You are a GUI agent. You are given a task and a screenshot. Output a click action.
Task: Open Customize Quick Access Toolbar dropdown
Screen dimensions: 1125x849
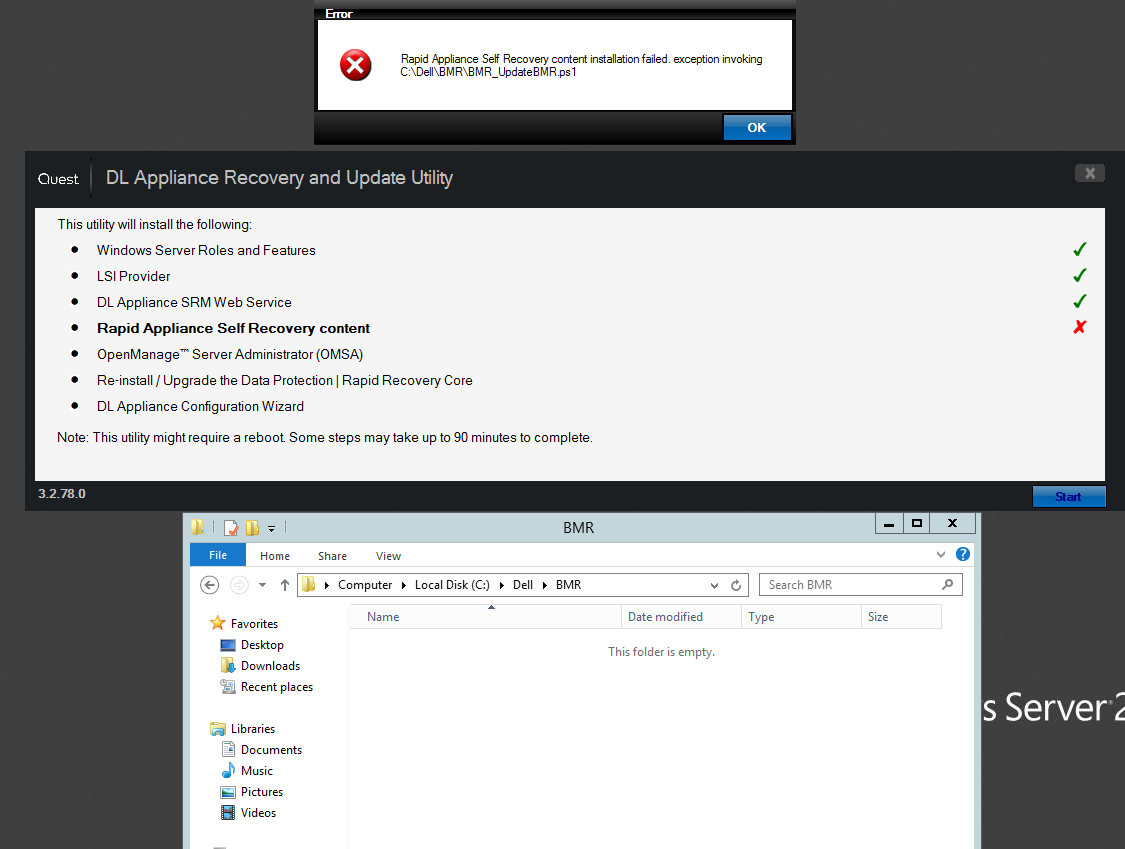pos(271,529)
